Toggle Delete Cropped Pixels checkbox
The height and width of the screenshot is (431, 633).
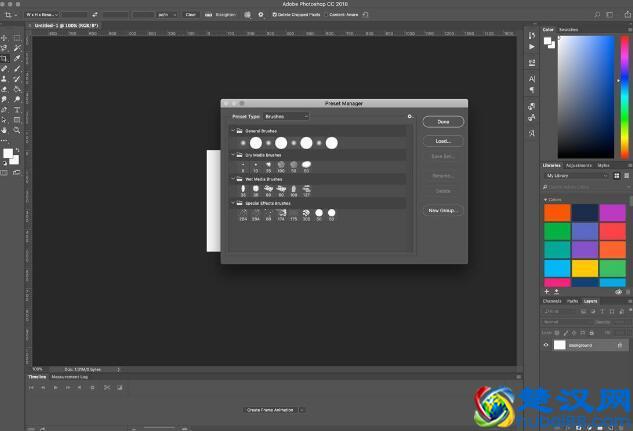tap(275, 15)
